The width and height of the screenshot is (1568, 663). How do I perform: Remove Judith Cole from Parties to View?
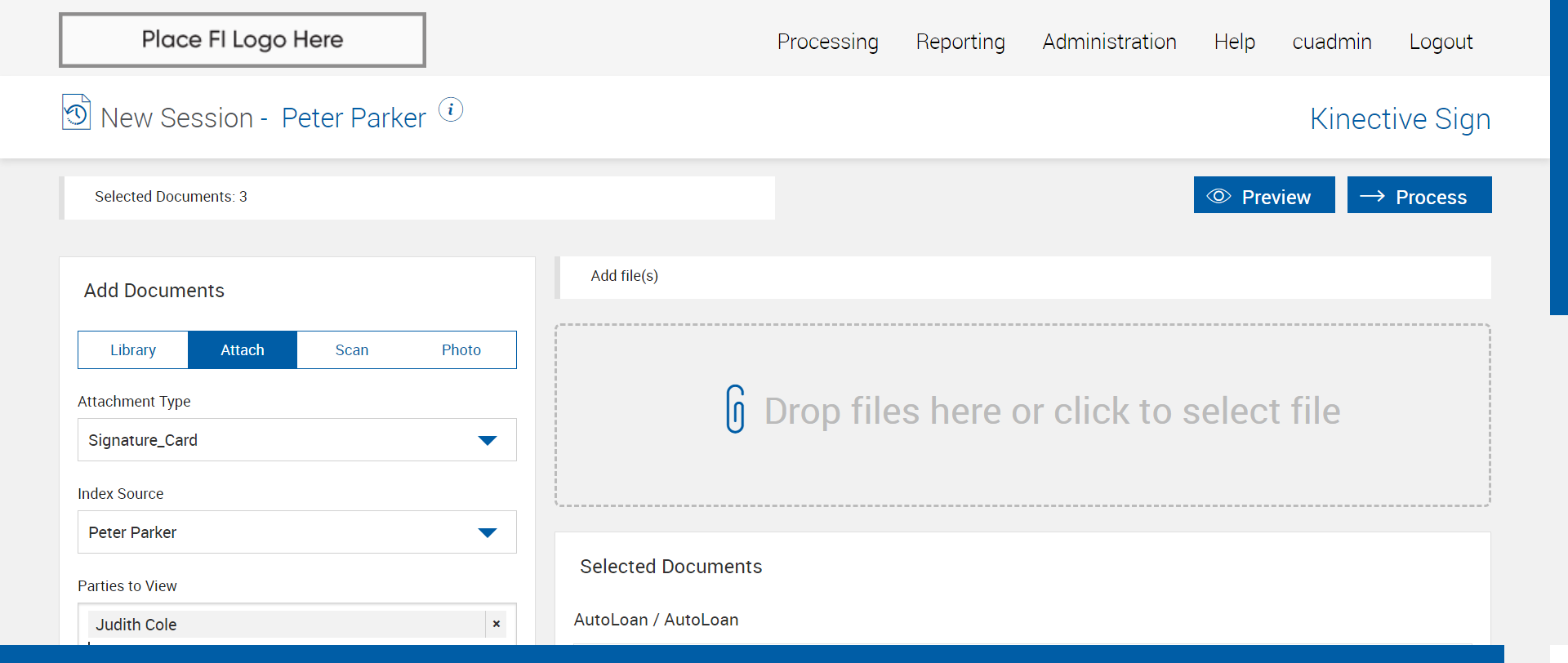(x=496, y=624)
